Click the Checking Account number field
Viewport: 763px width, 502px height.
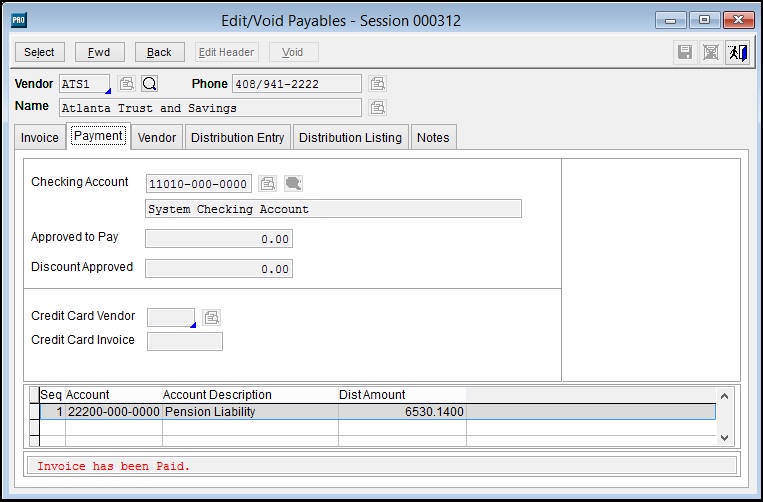199,184
